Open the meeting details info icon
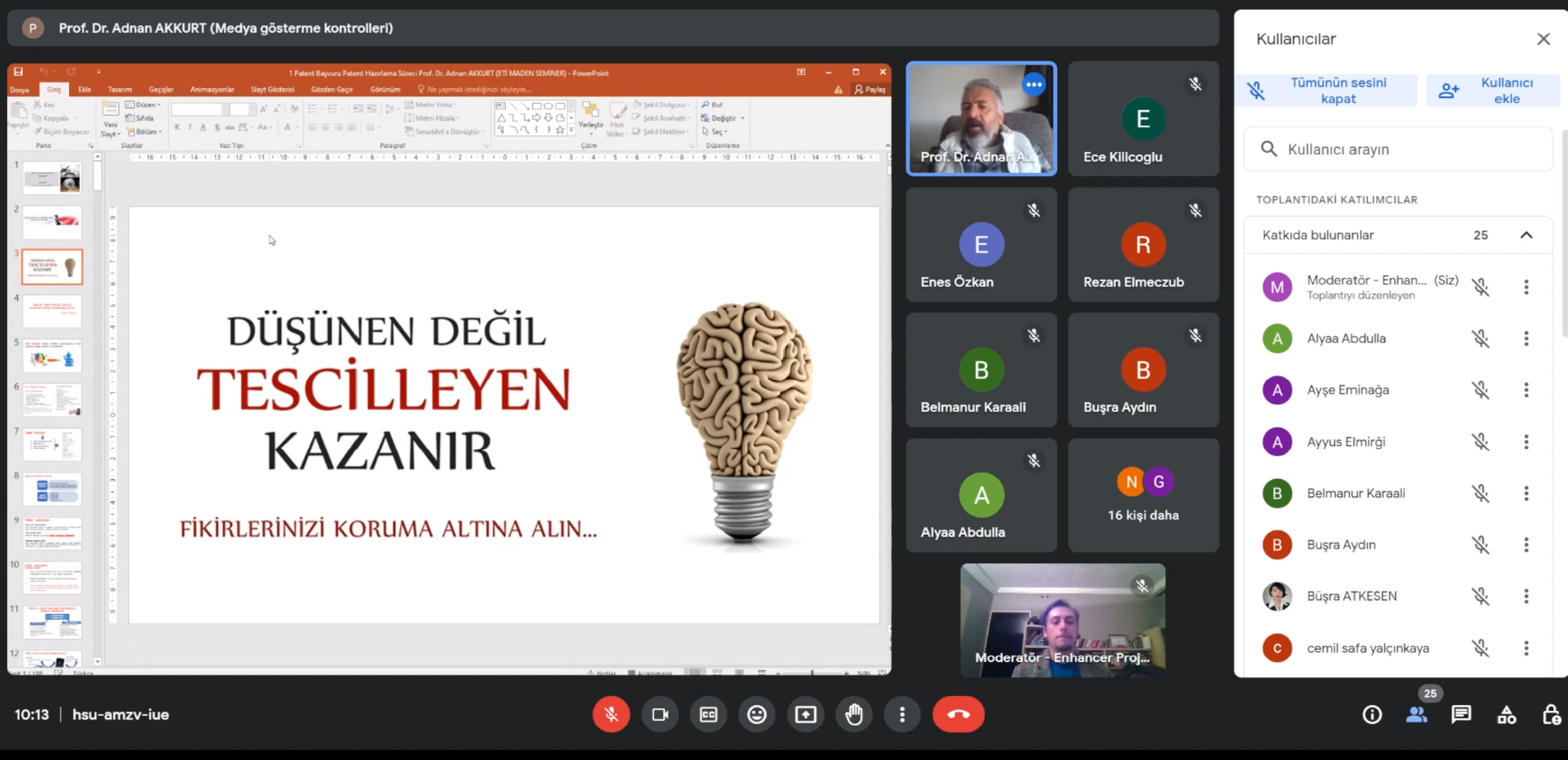The height and width of the screenshot is (760, 1568). pyautogui.click(x=1372, y=714)
